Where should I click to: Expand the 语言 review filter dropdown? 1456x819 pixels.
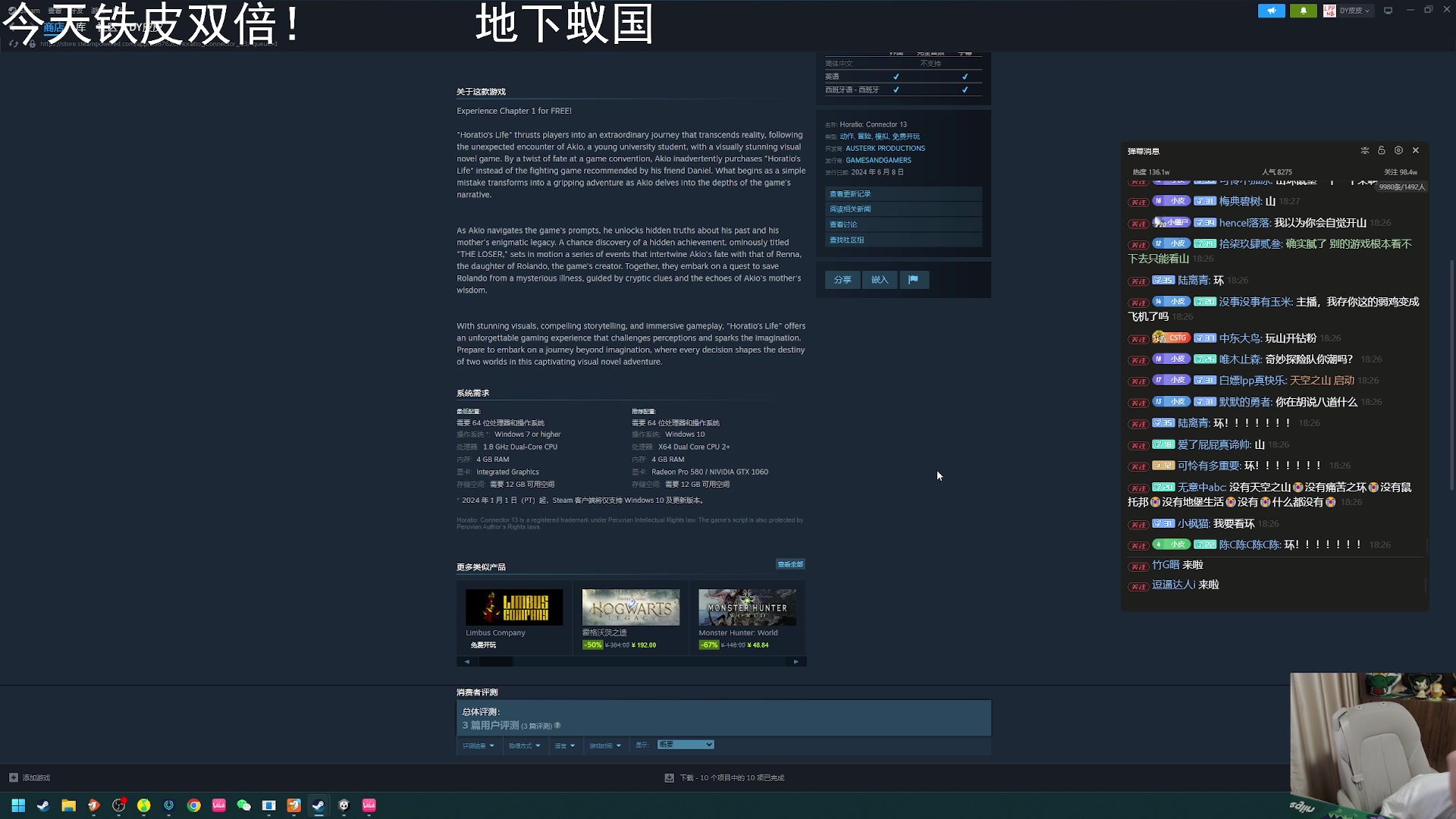pos(565,746)
